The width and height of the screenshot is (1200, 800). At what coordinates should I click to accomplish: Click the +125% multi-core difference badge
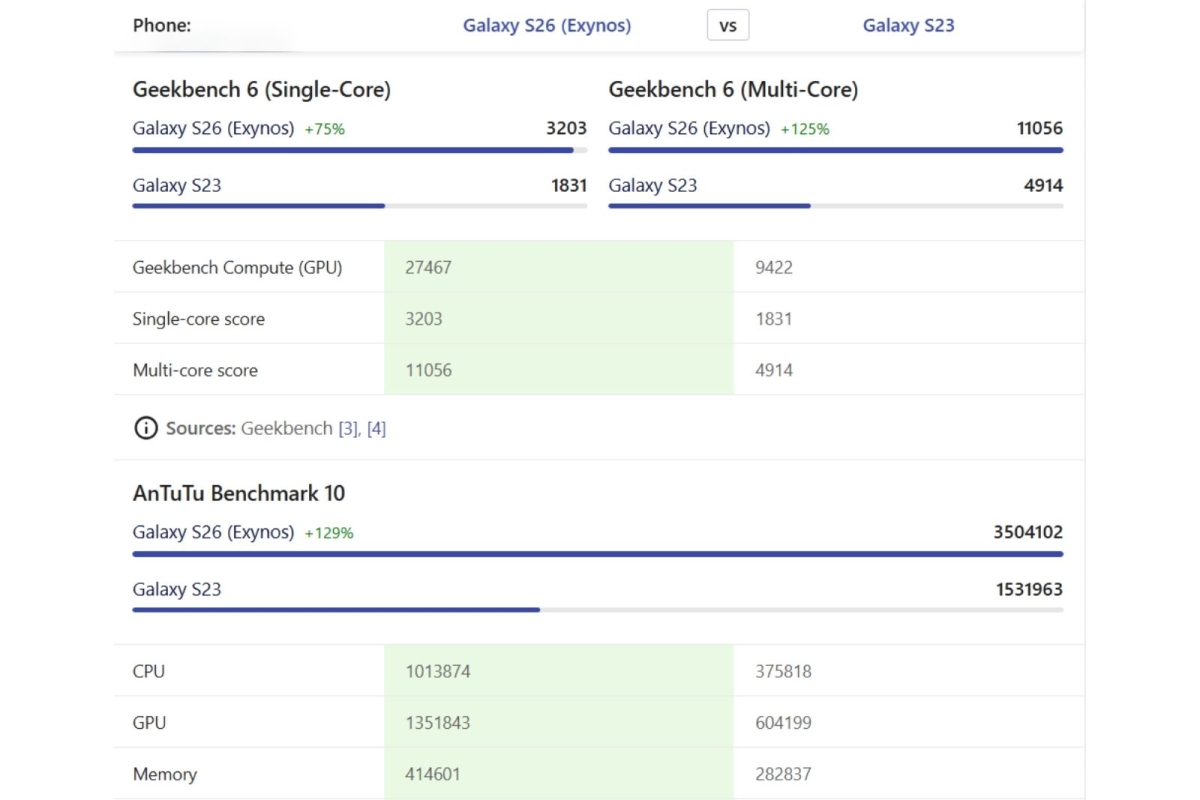click(x=804, y=129)
